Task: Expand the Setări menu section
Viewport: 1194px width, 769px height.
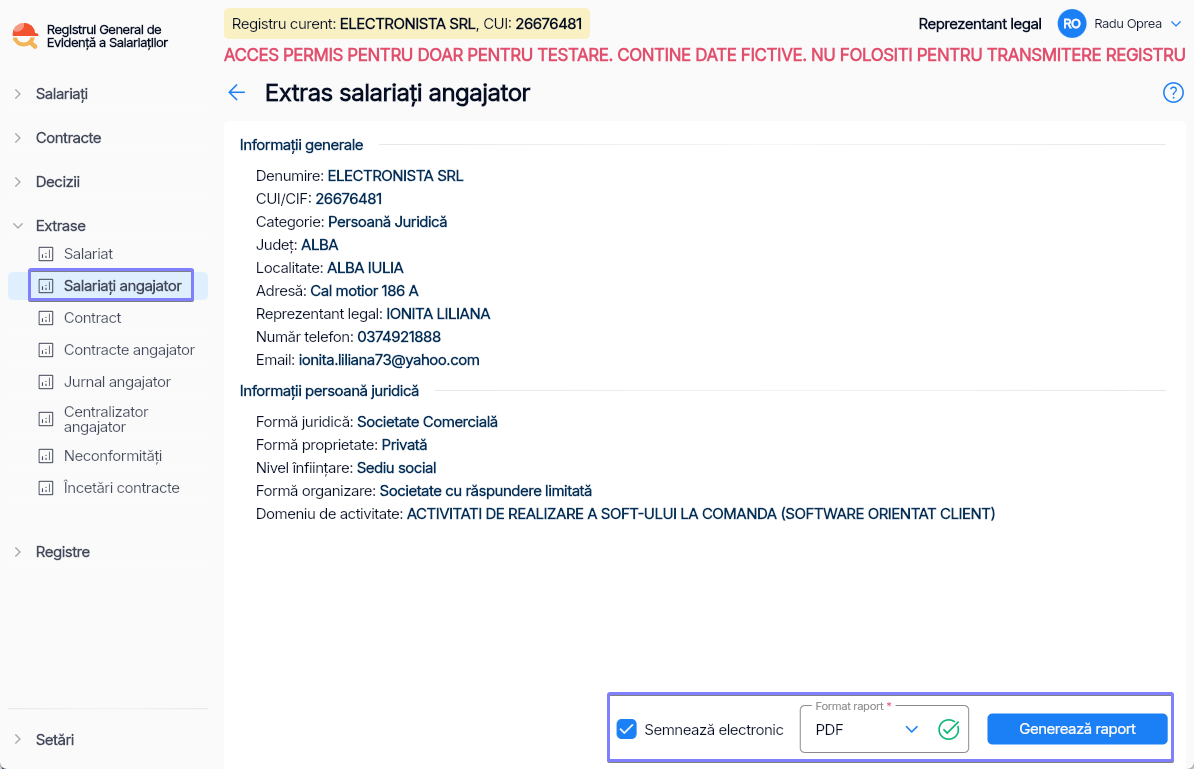Action: click(18, 739)
